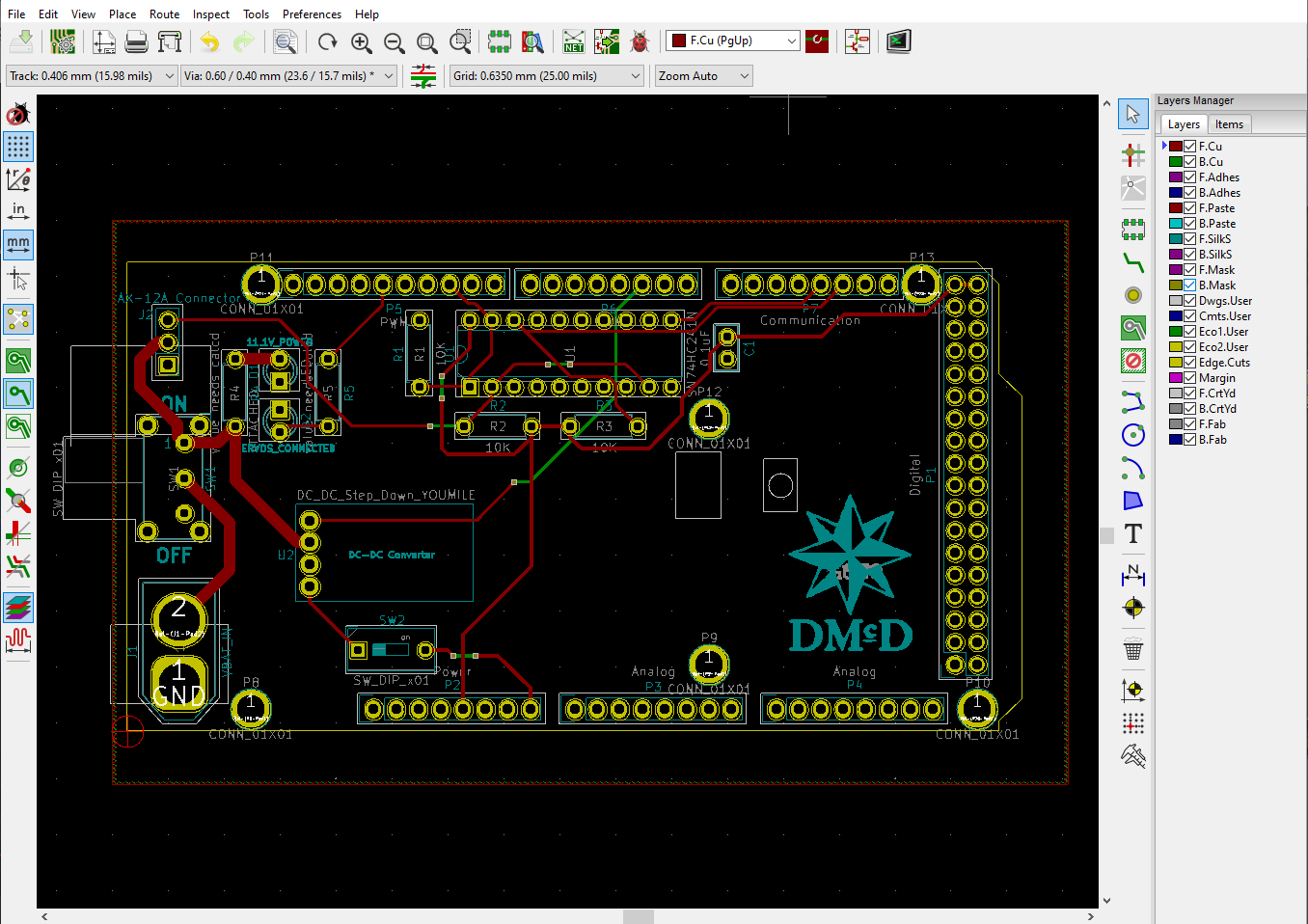The height and width of the screenshot is (924, 1308).
Task: Choose the add footprint tool
Action: click(1133, 230)
